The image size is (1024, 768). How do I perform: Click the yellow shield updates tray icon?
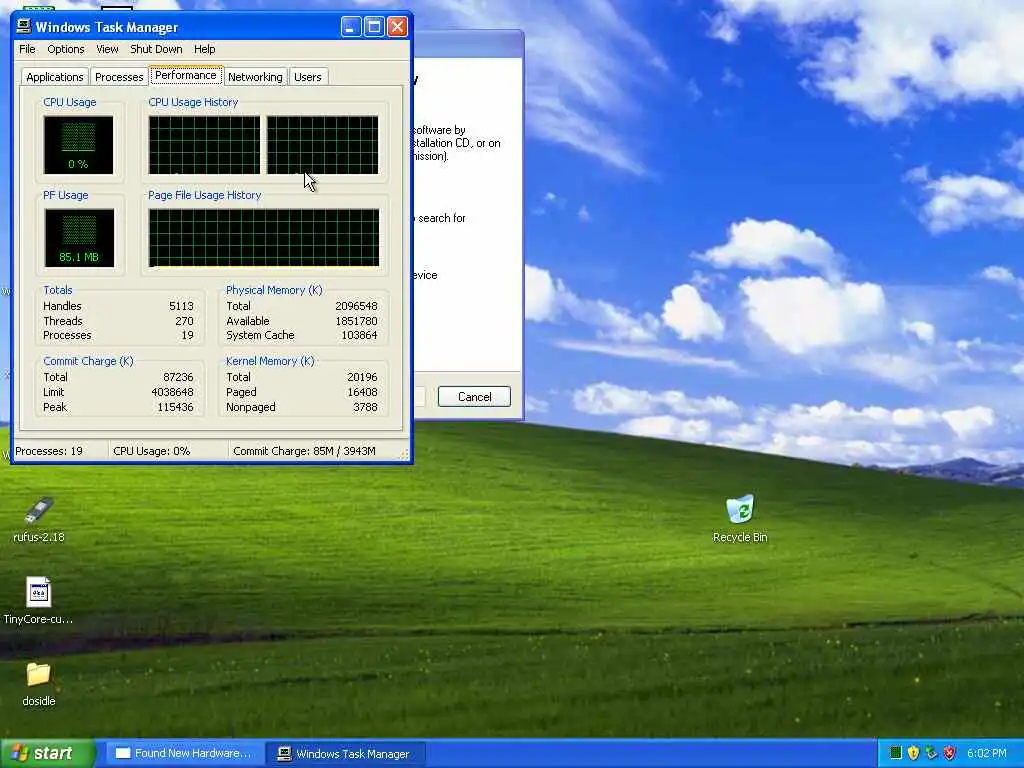914,753
